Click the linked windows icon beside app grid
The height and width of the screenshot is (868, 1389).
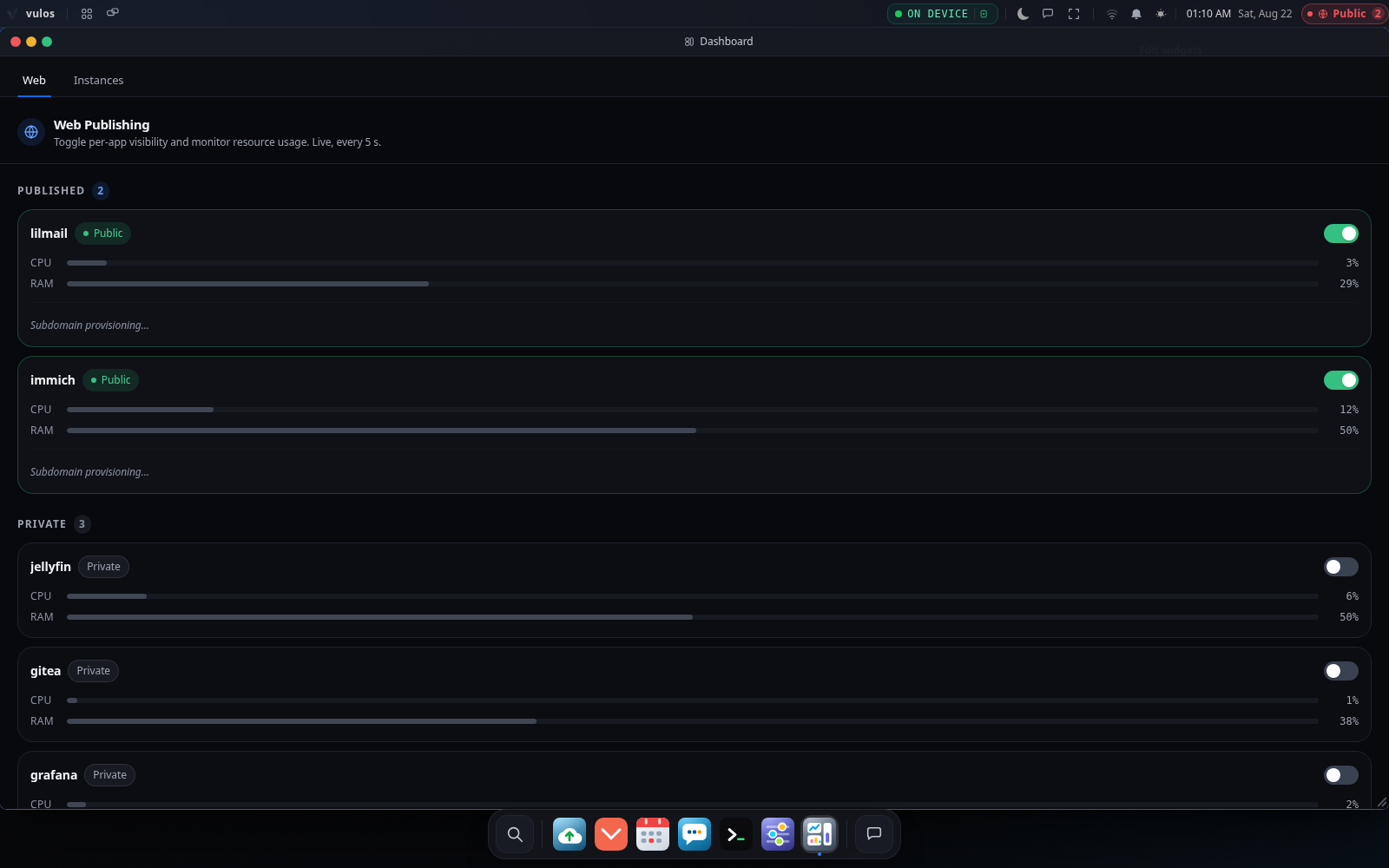click(113, 13)
